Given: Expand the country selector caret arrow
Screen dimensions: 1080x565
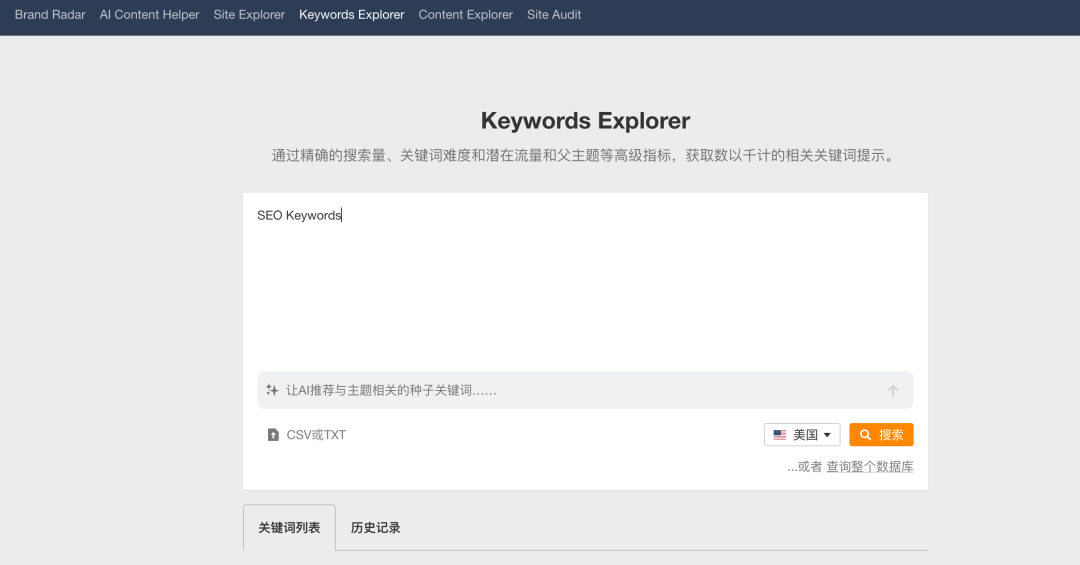Looking at the screenshot, I should tap(827, 435).
